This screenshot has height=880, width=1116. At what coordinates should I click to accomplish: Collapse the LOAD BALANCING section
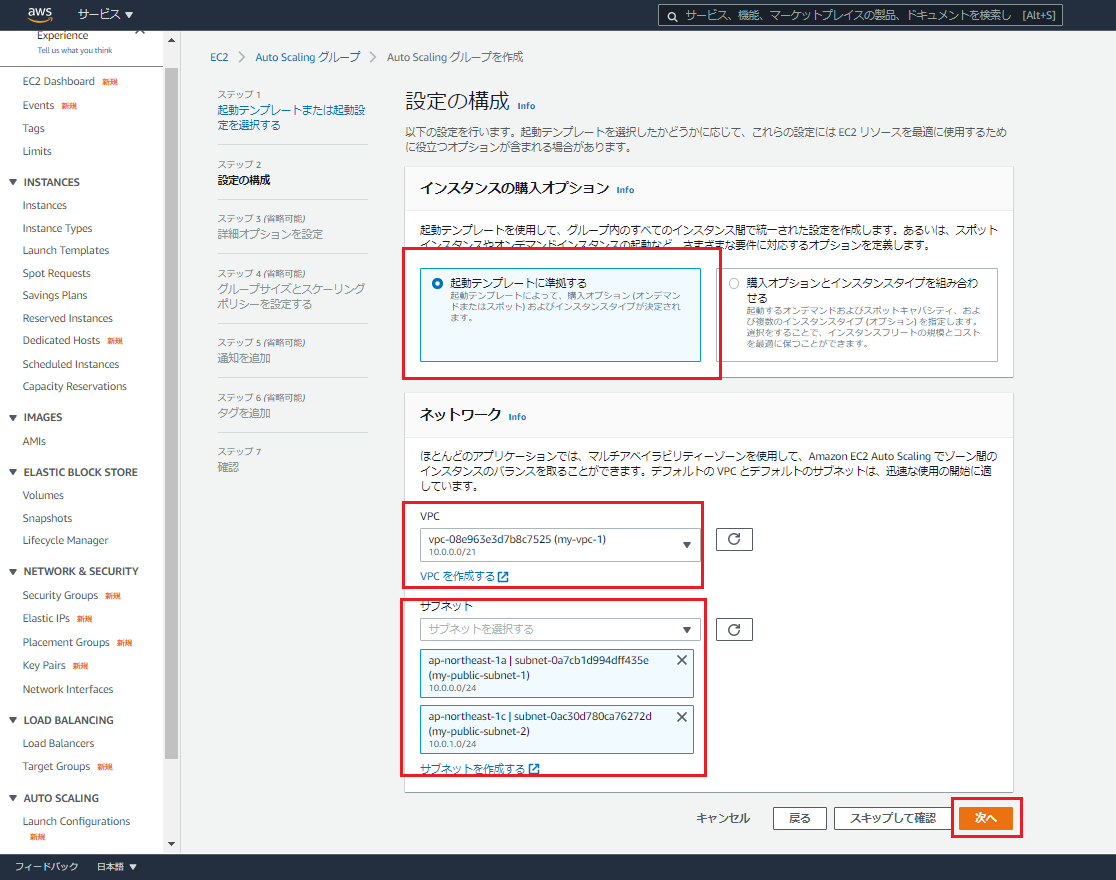click(13, 720)
